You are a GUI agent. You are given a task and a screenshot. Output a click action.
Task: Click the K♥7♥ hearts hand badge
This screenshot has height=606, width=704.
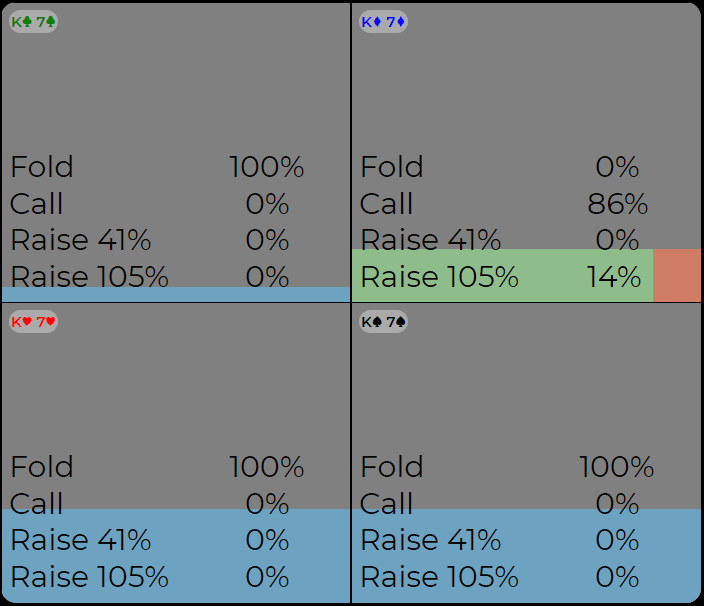pos(33,321)
